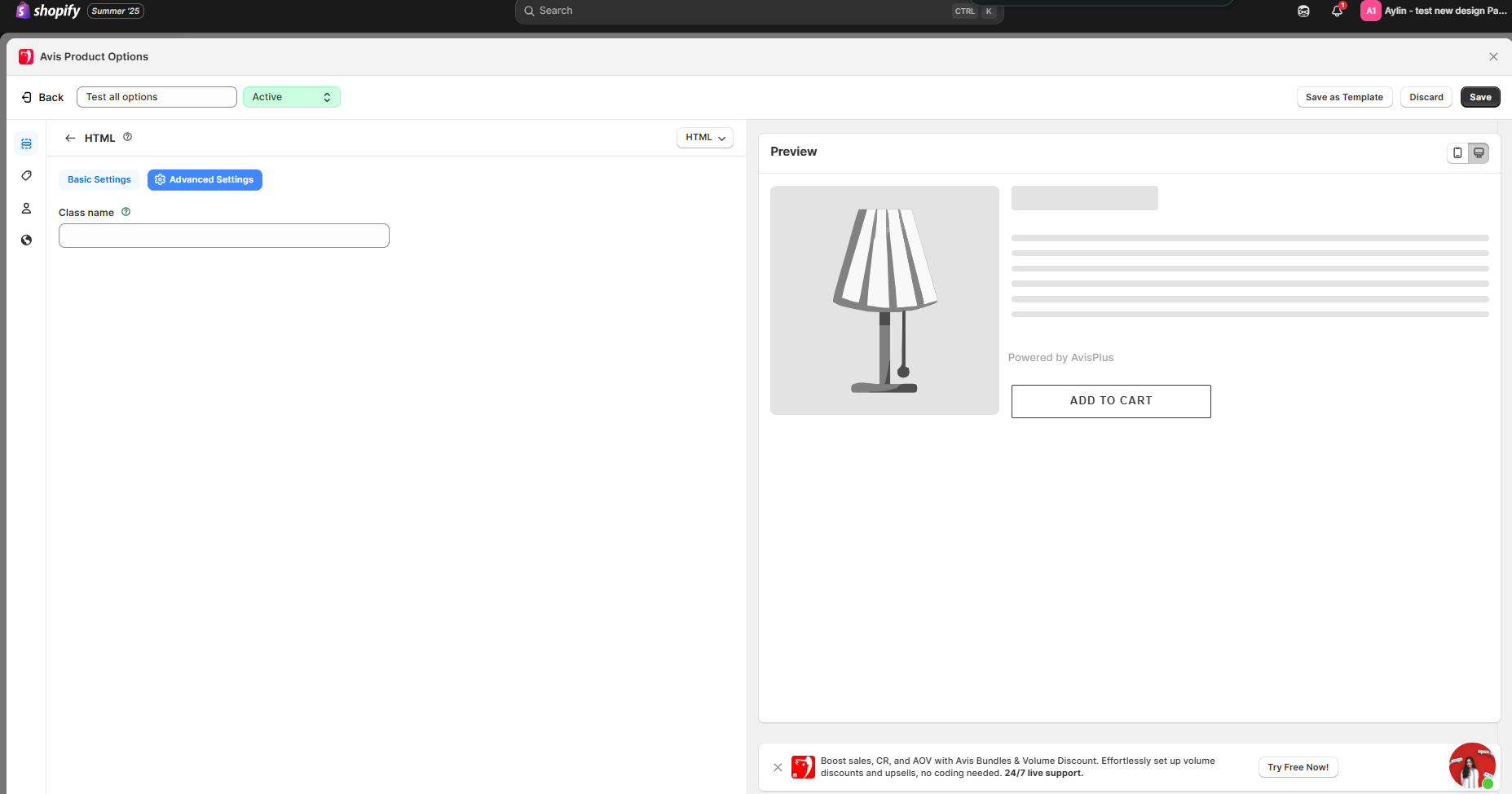Switch to the Basic Settings tab
The width and height of the screenshot is (1512, 794).
pos(99,179)
